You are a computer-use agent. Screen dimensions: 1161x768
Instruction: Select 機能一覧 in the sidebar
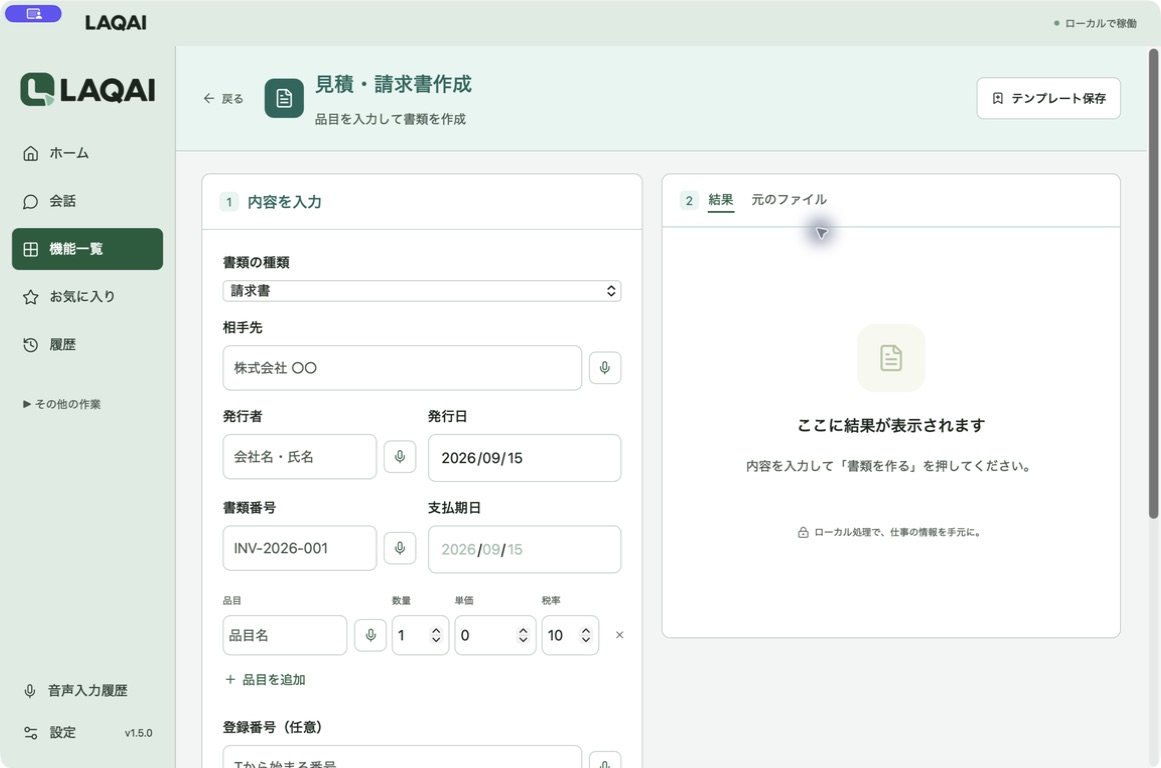87,249
